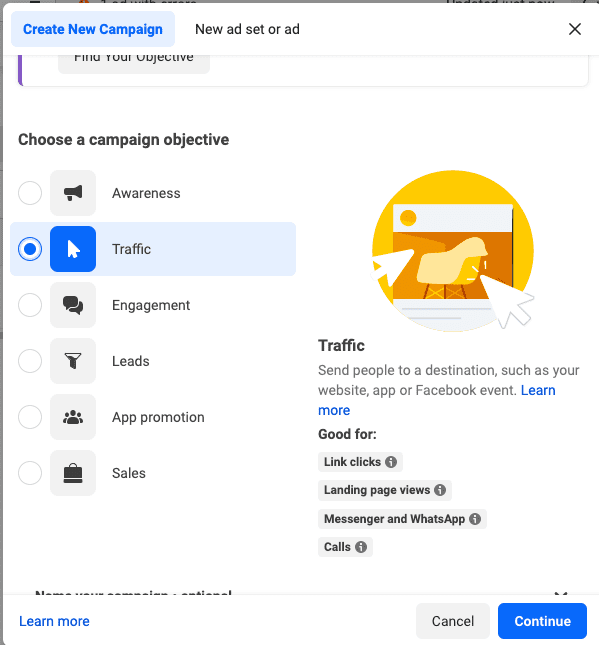Open info icon next to Messenger and WhatsApp
The height and width of the screenshot is (645, 599).
(x=475, y=519)
